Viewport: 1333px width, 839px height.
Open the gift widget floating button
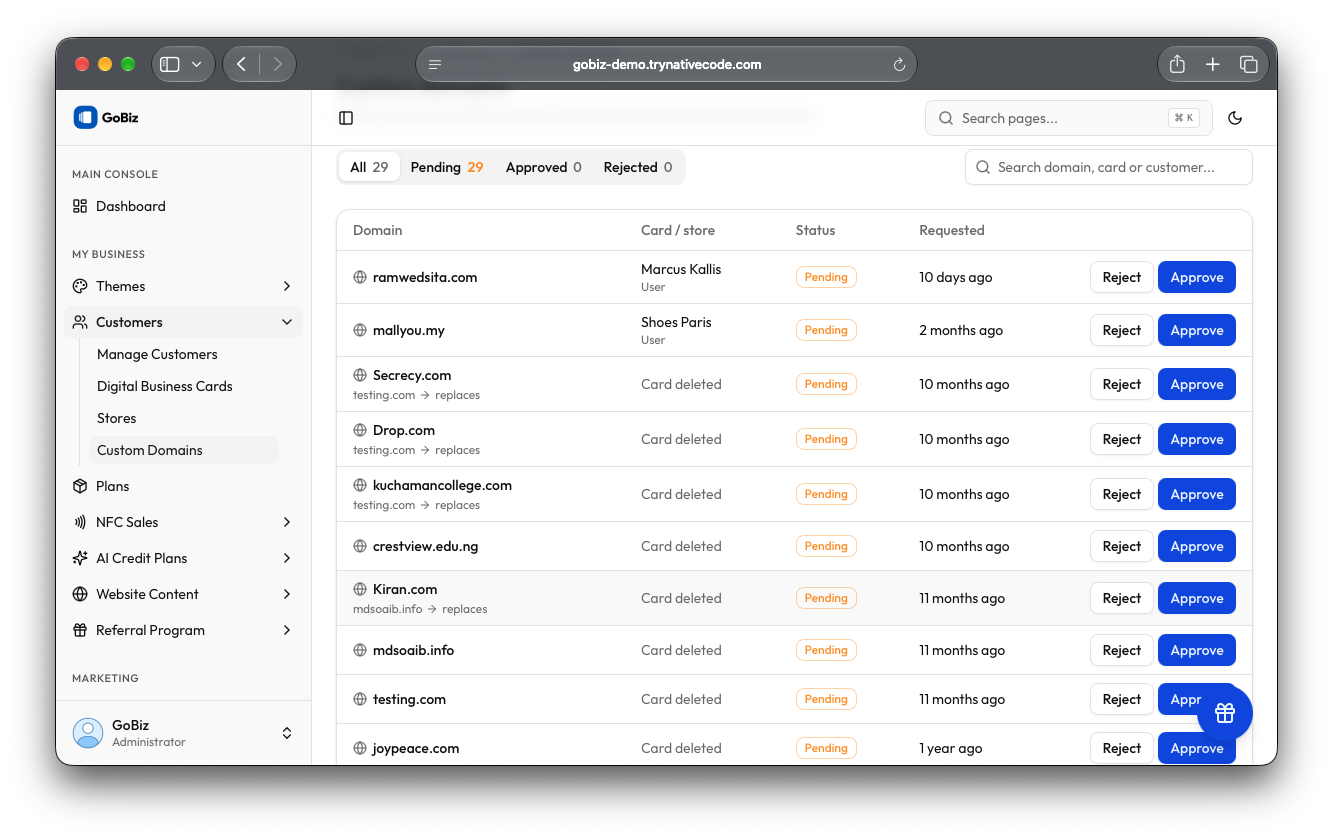click(1225, 713)
